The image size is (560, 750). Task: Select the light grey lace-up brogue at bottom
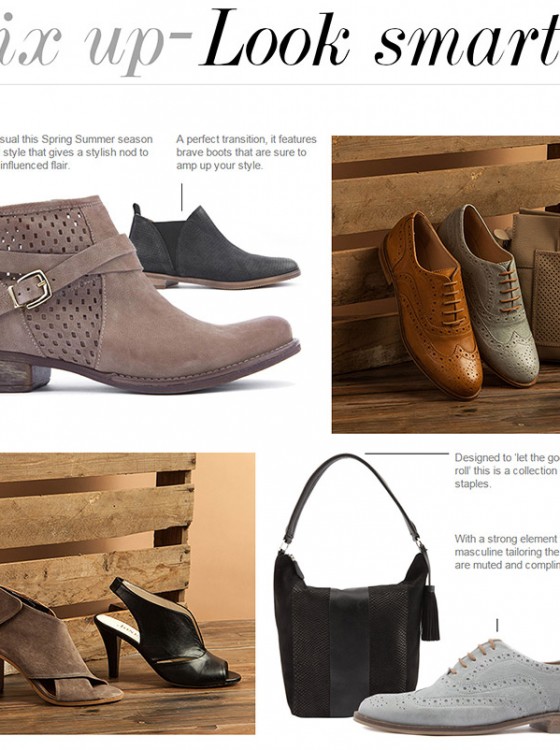pos(459,691)
